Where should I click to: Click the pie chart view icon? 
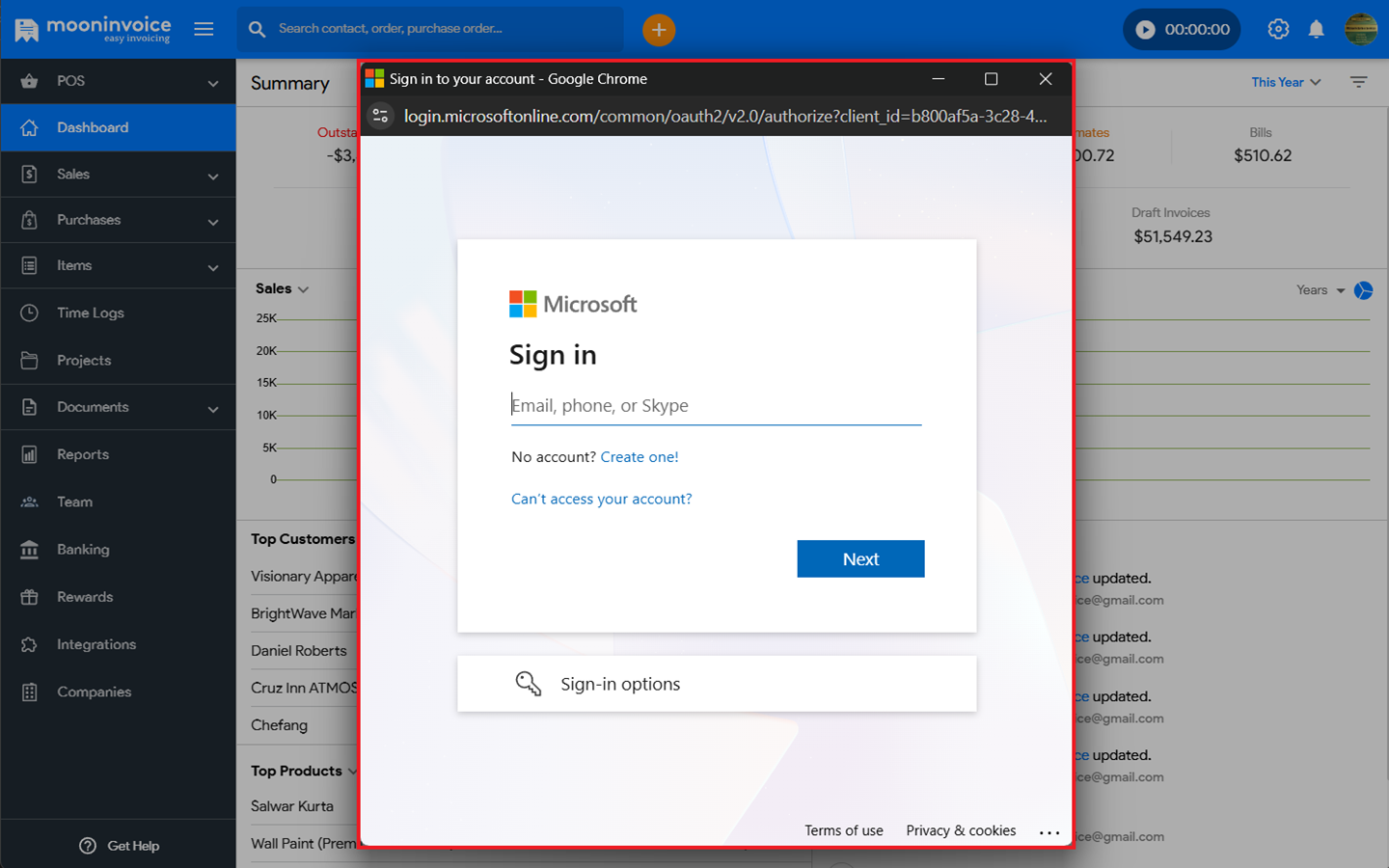(x=1363, y=290)
